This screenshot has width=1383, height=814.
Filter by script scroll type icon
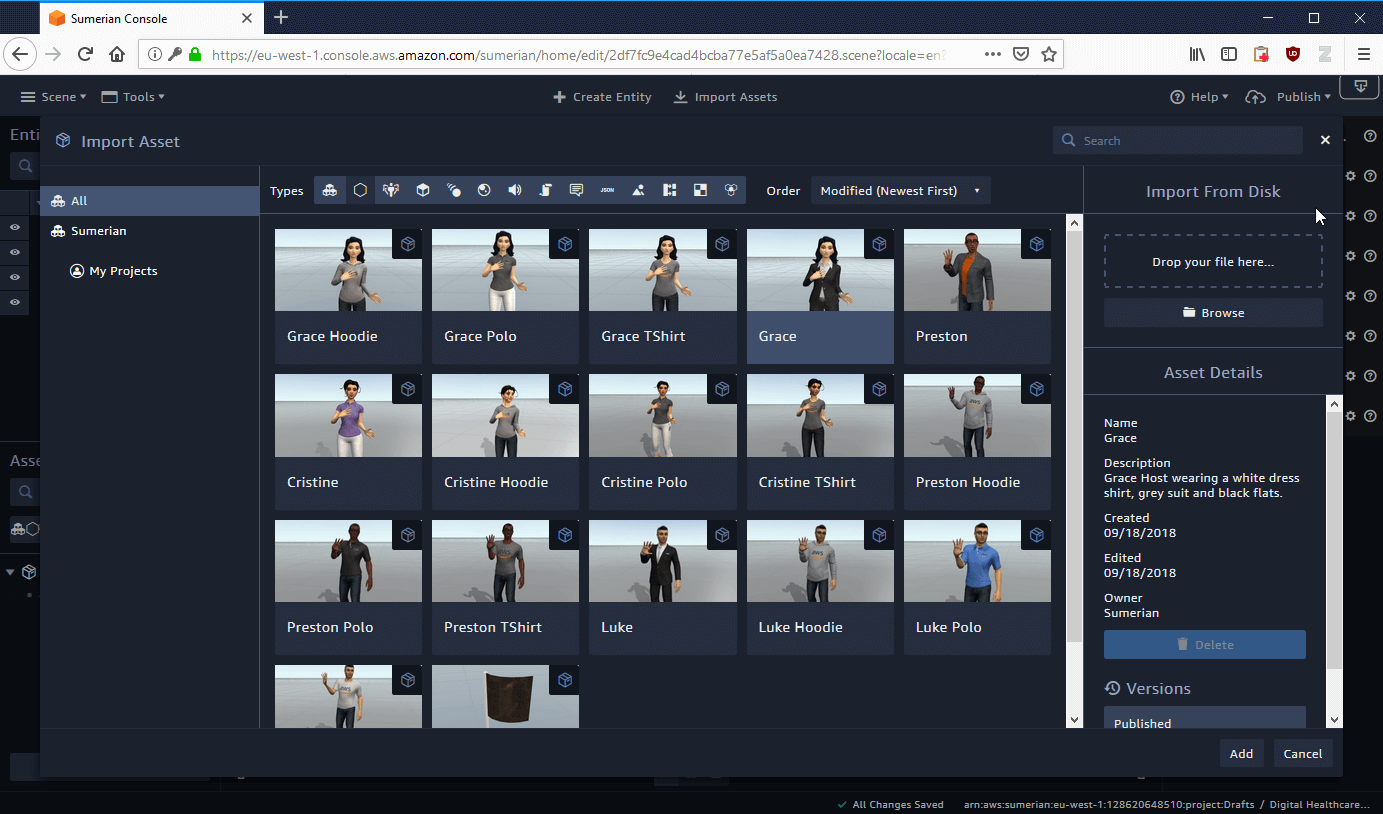546,190
